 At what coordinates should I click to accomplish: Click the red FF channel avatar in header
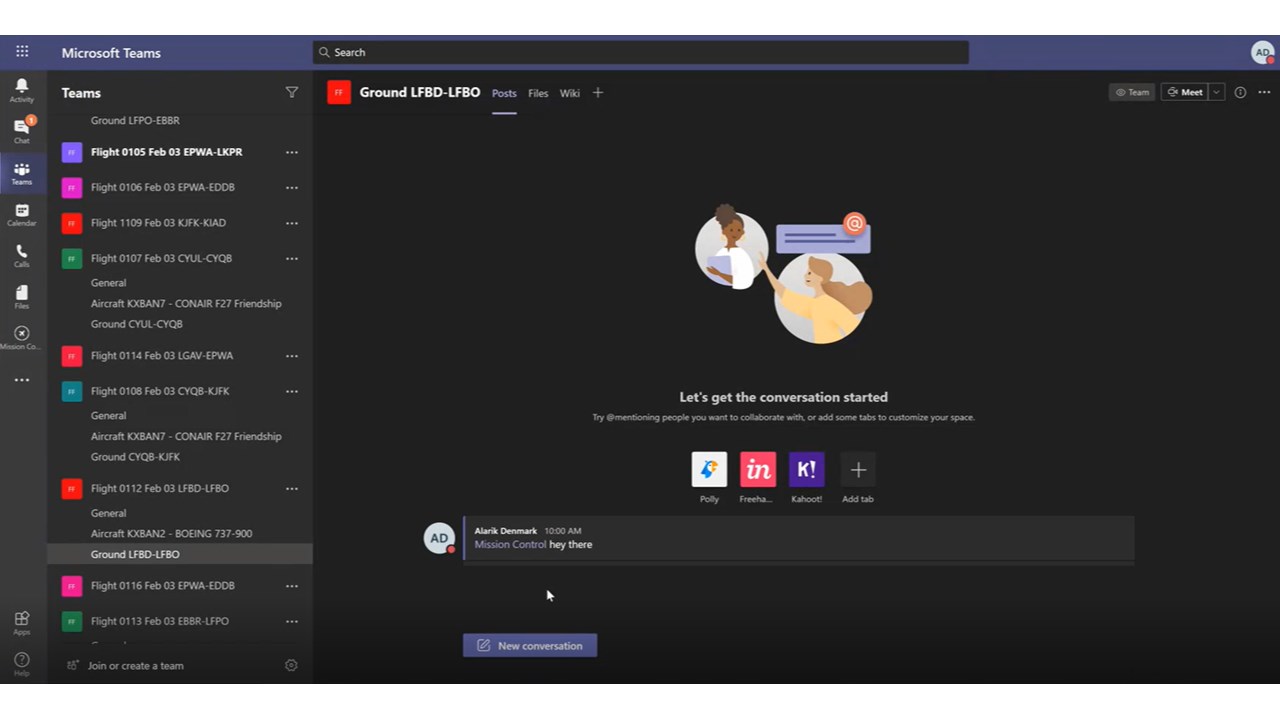click(x=339, y=93)
